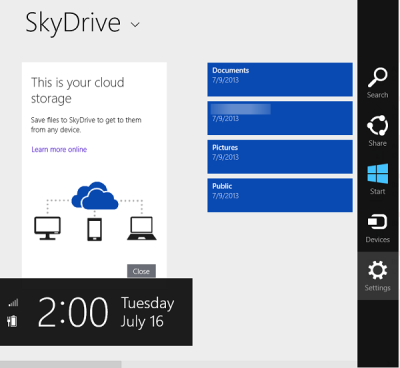Click the 2:00 clock display
The width and height of the screenshot is (400, 368).
pos(73,313)
